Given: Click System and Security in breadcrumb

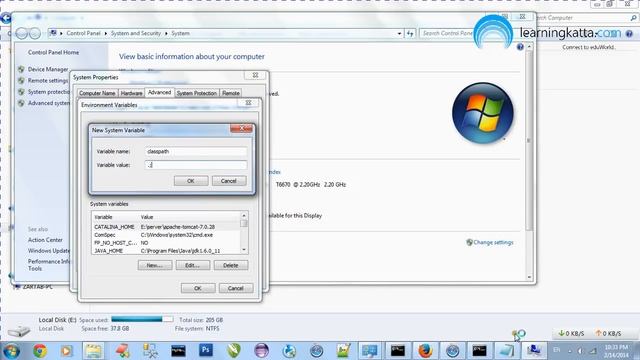Looking at the screenshot, I should [136, 33].
